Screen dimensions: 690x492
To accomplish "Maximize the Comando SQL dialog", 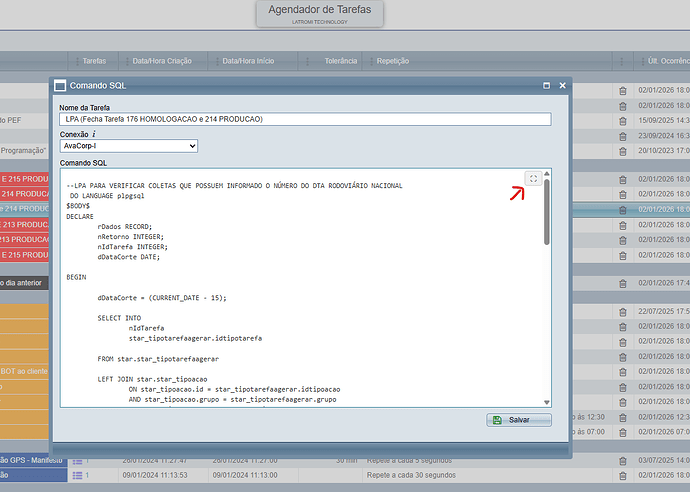I will (x=546, y=87).
